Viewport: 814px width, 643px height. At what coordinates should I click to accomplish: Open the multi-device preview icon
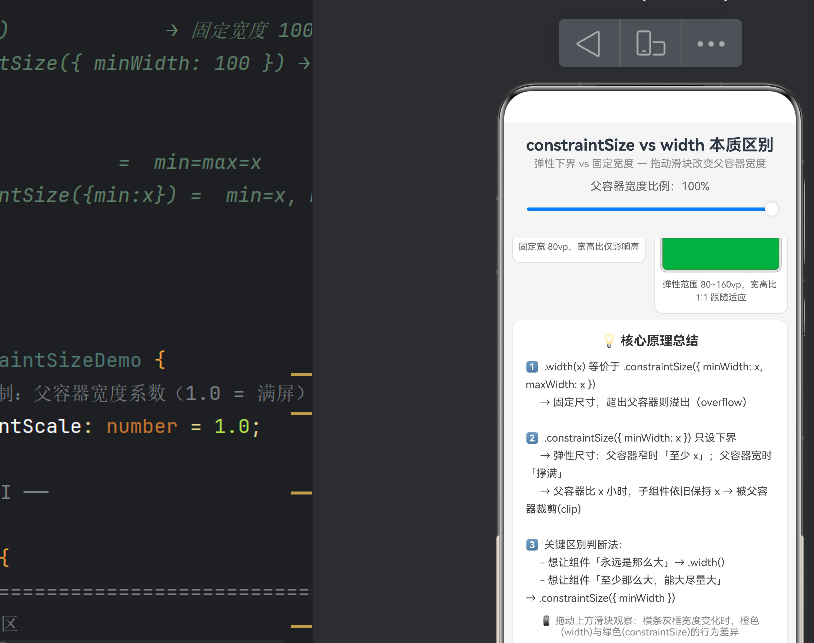(650, 43)
